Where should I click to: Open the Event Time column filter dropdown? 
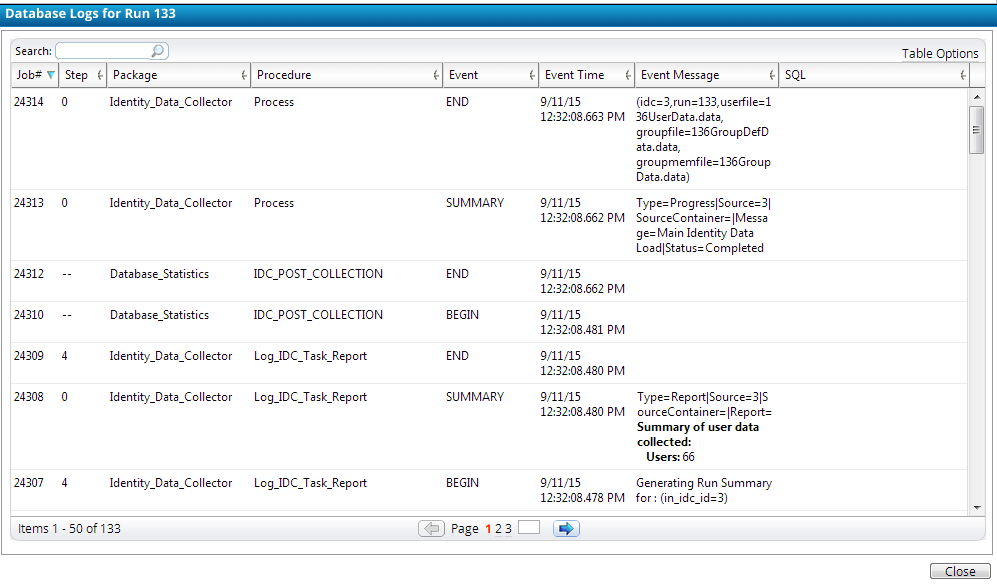point(630,74)
